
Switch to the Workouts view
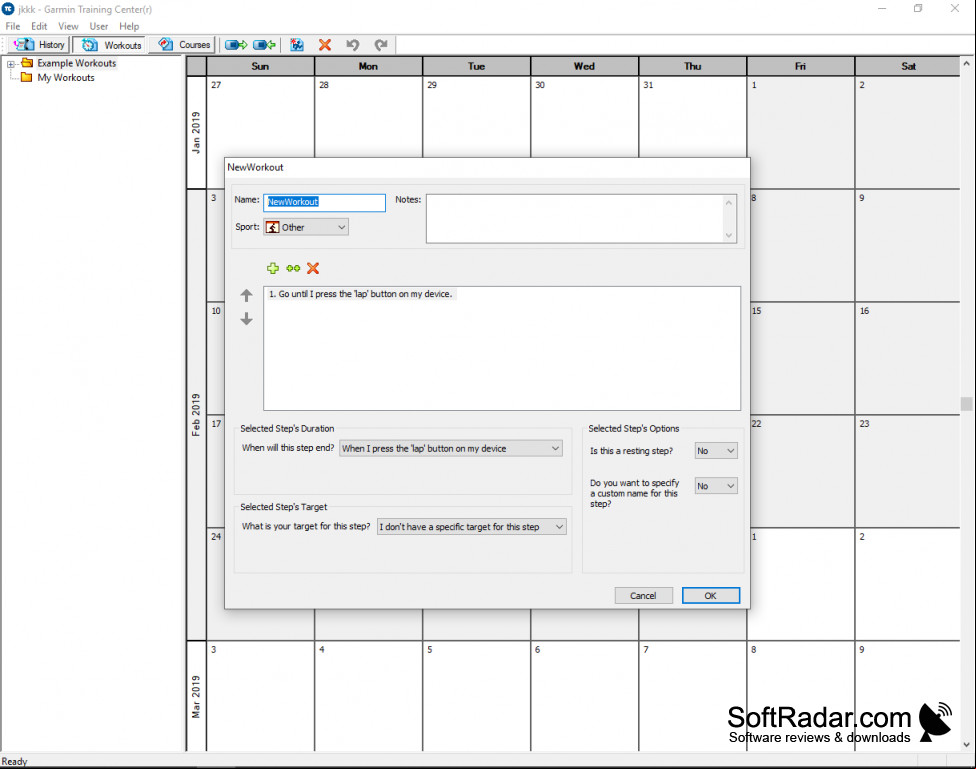click(x=111, y=45)
